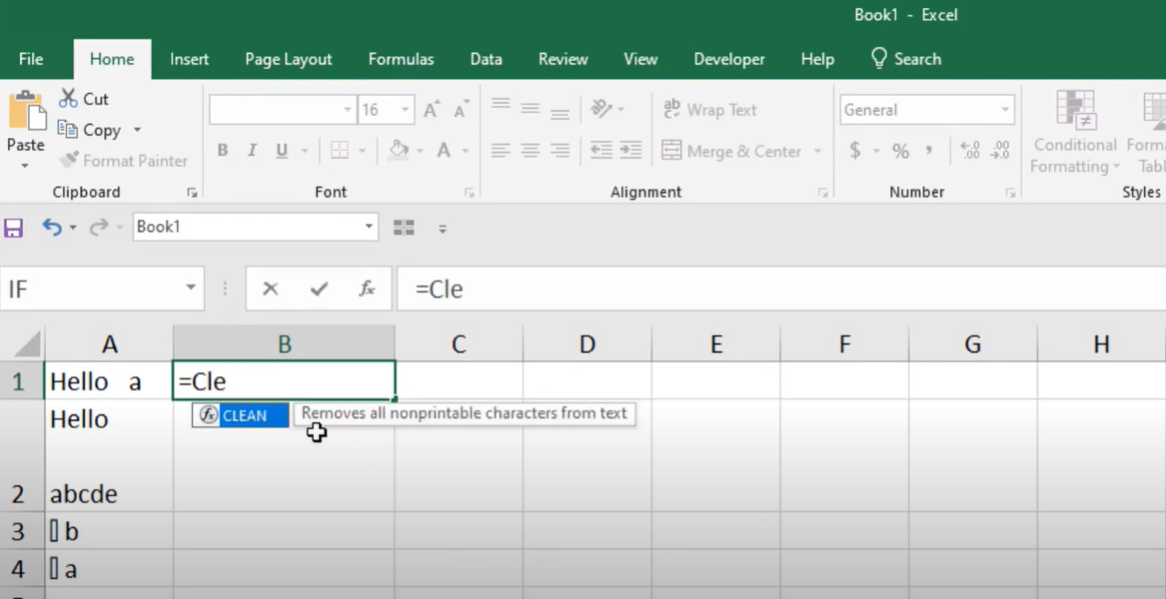Click the Increase Decimal icon
Viewport: 1166px width, 599px height.
[x=970, y=151]
